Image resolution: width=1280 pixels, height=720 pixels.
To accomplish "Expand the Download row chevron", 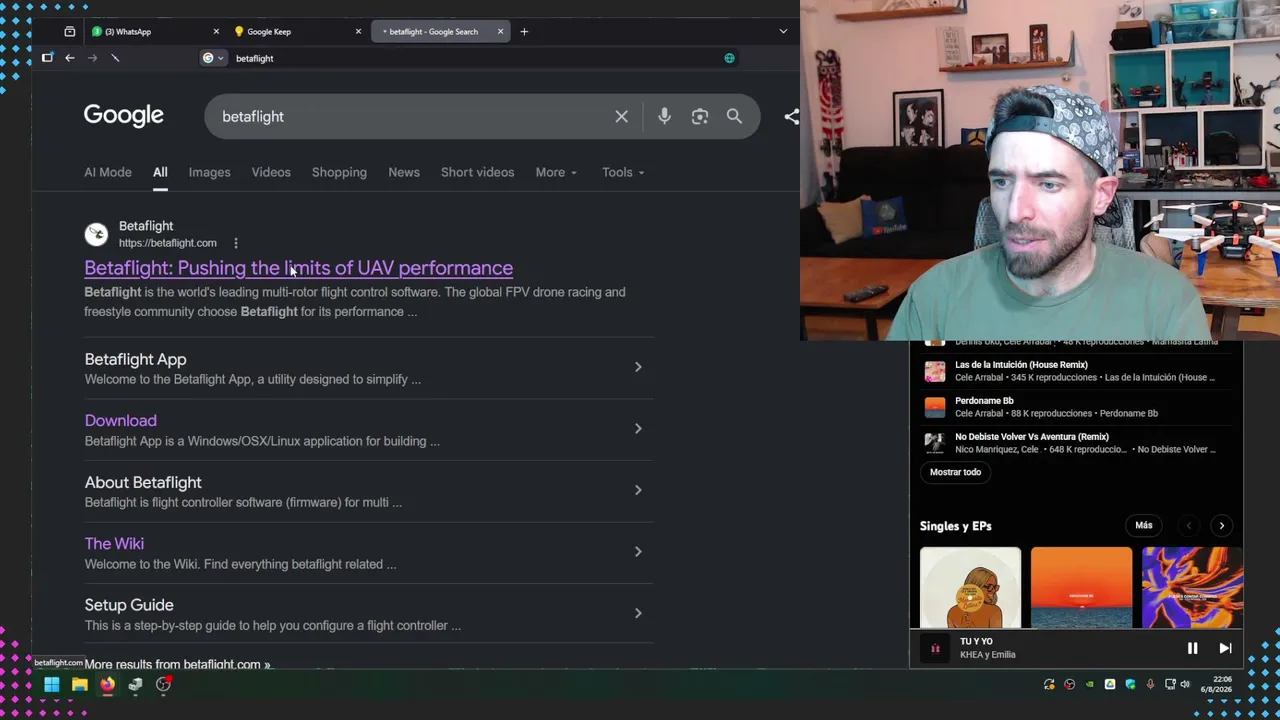I will (x=638, y=428).
